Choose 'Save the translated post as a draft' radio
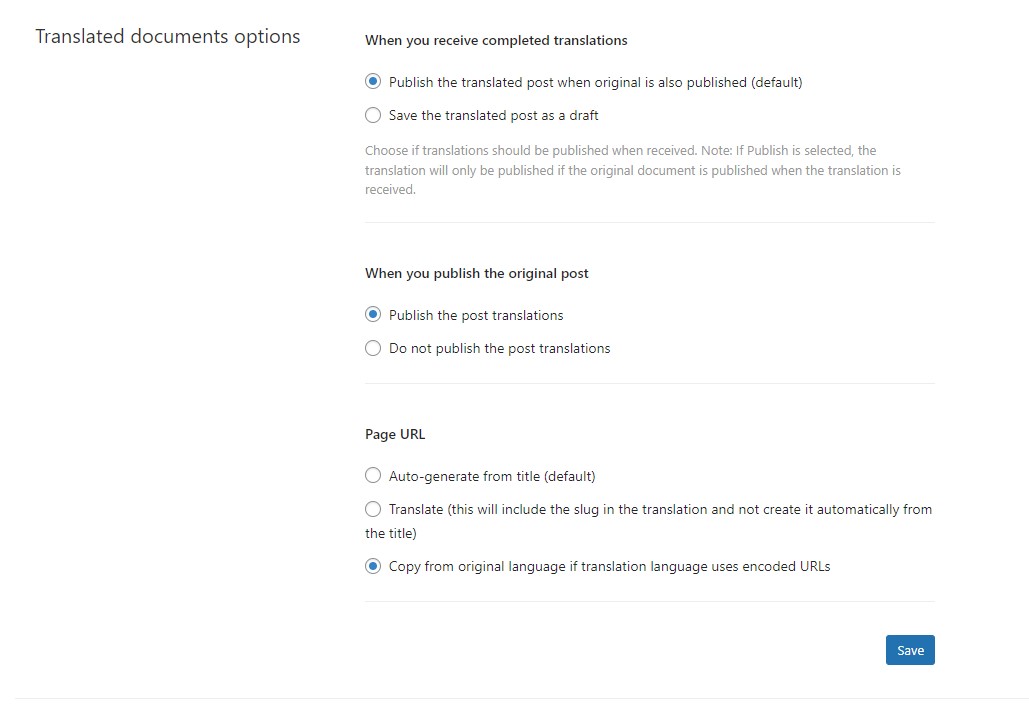 tap(373, 116)
